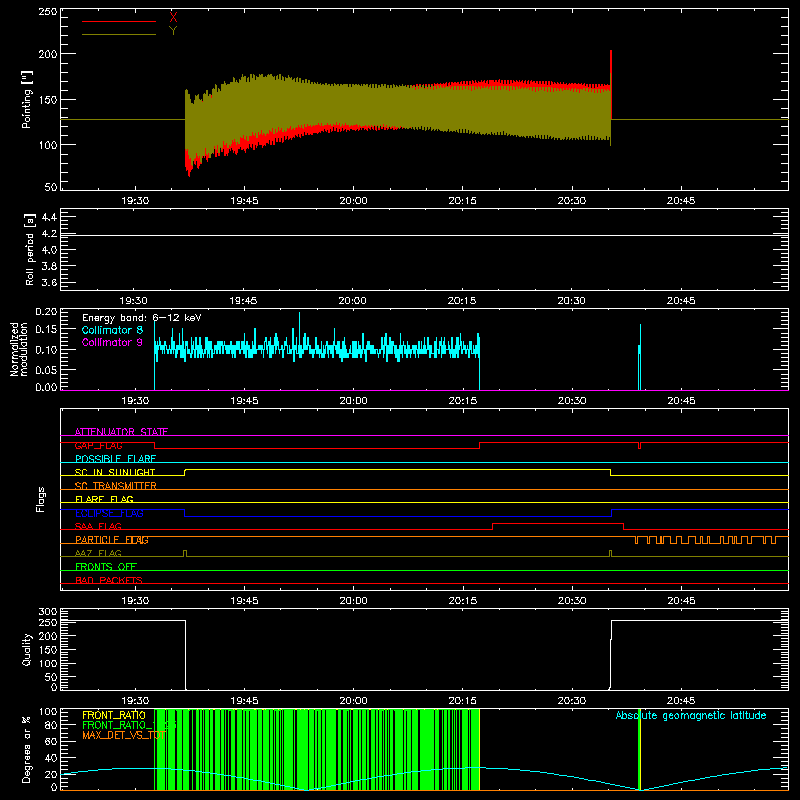Screen dimensions: 800x800
Task: Click the '3.6' tick on Roll period axis
Action: click(49, 282)
